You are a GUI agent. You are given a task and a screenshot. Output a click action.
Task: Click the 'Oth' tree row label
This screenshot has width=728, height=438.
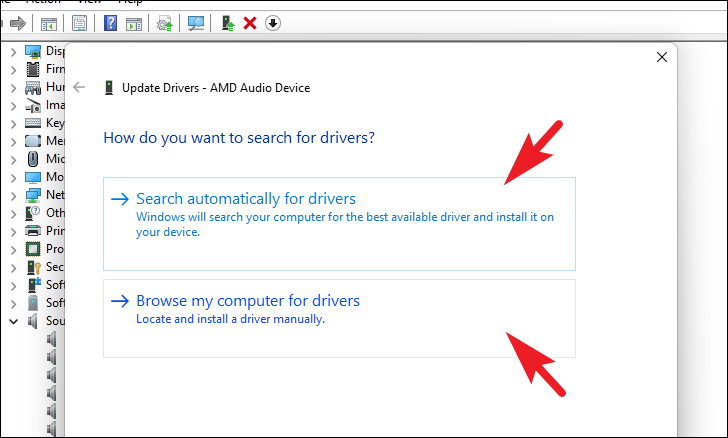pos(55,213)
